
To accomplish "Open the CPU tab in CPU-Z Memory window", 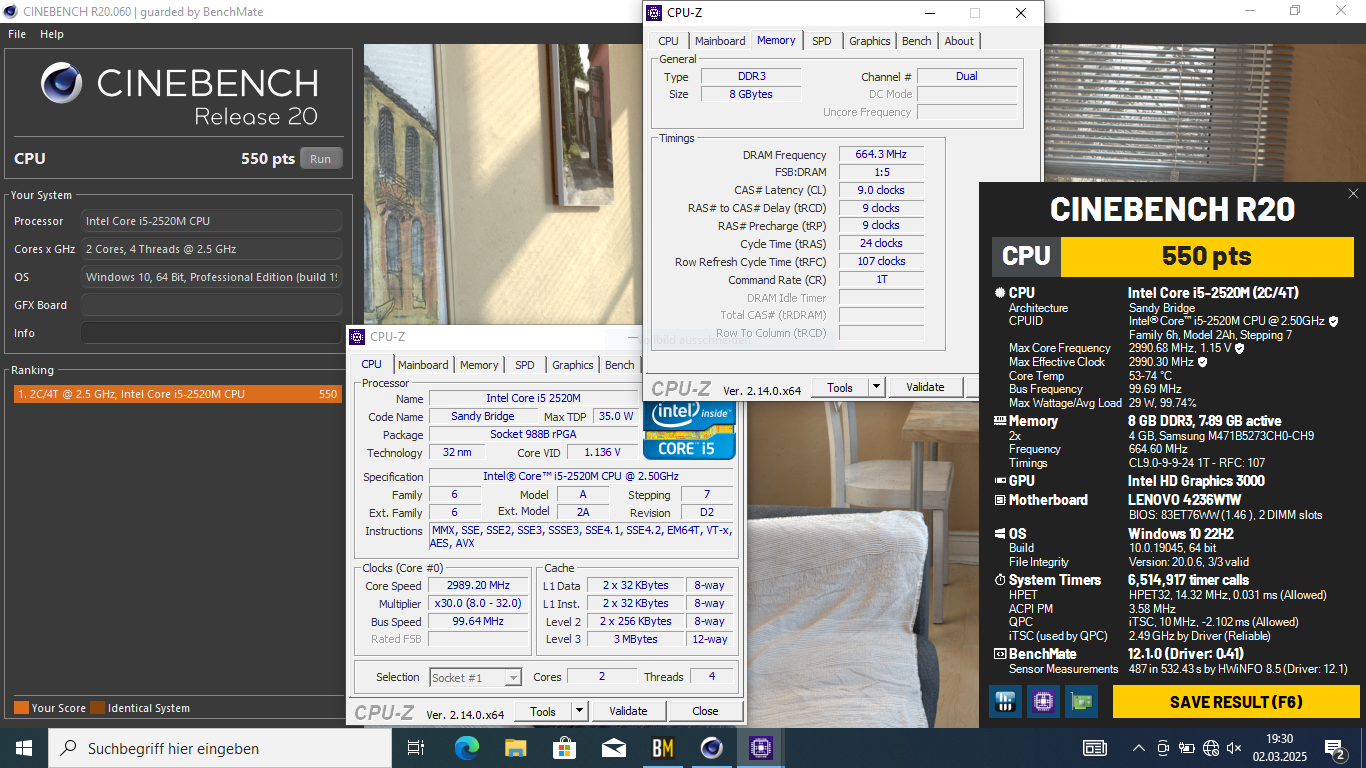I will click(668, 41).
